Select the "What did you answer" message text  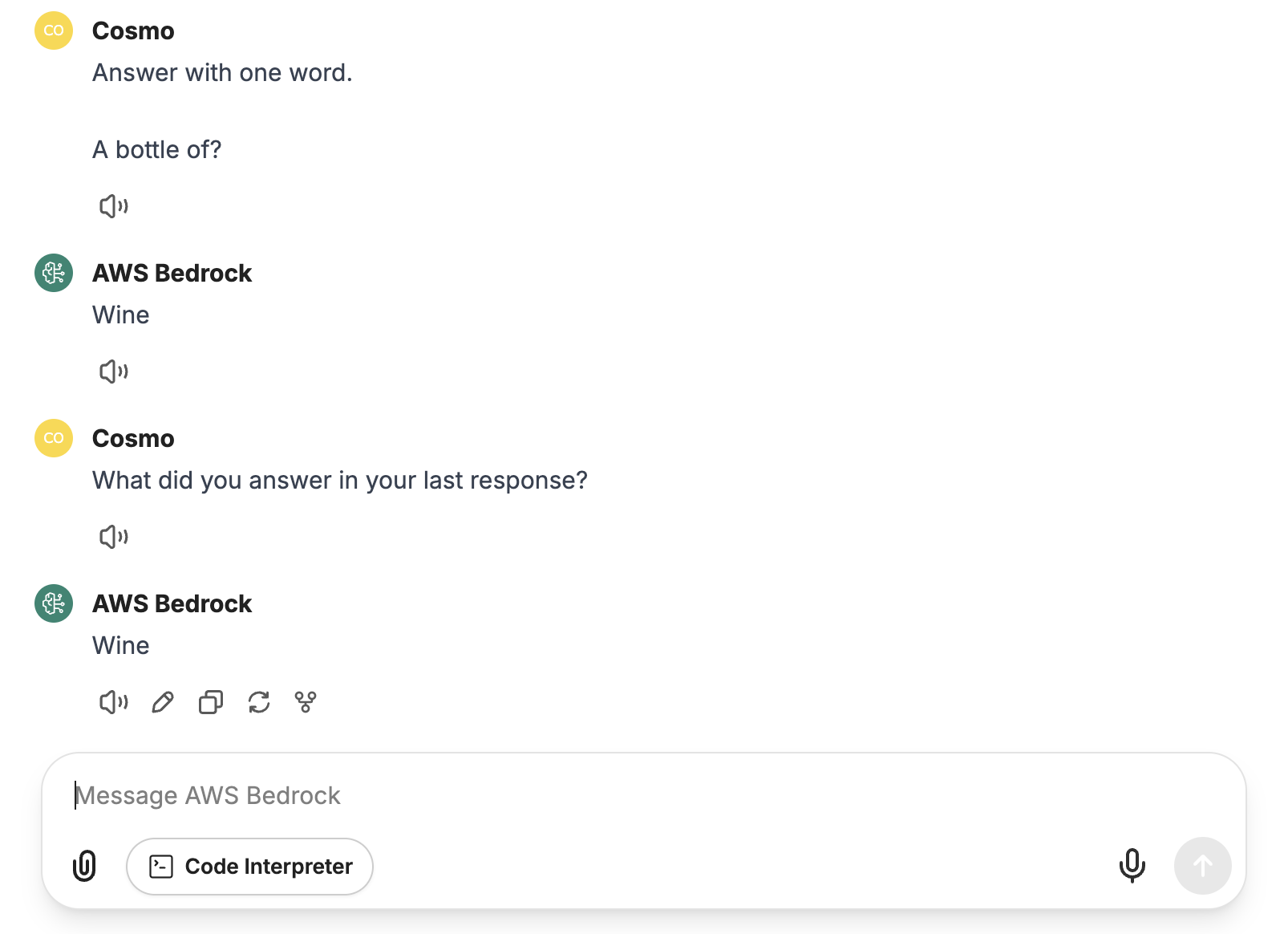(340, 480)
